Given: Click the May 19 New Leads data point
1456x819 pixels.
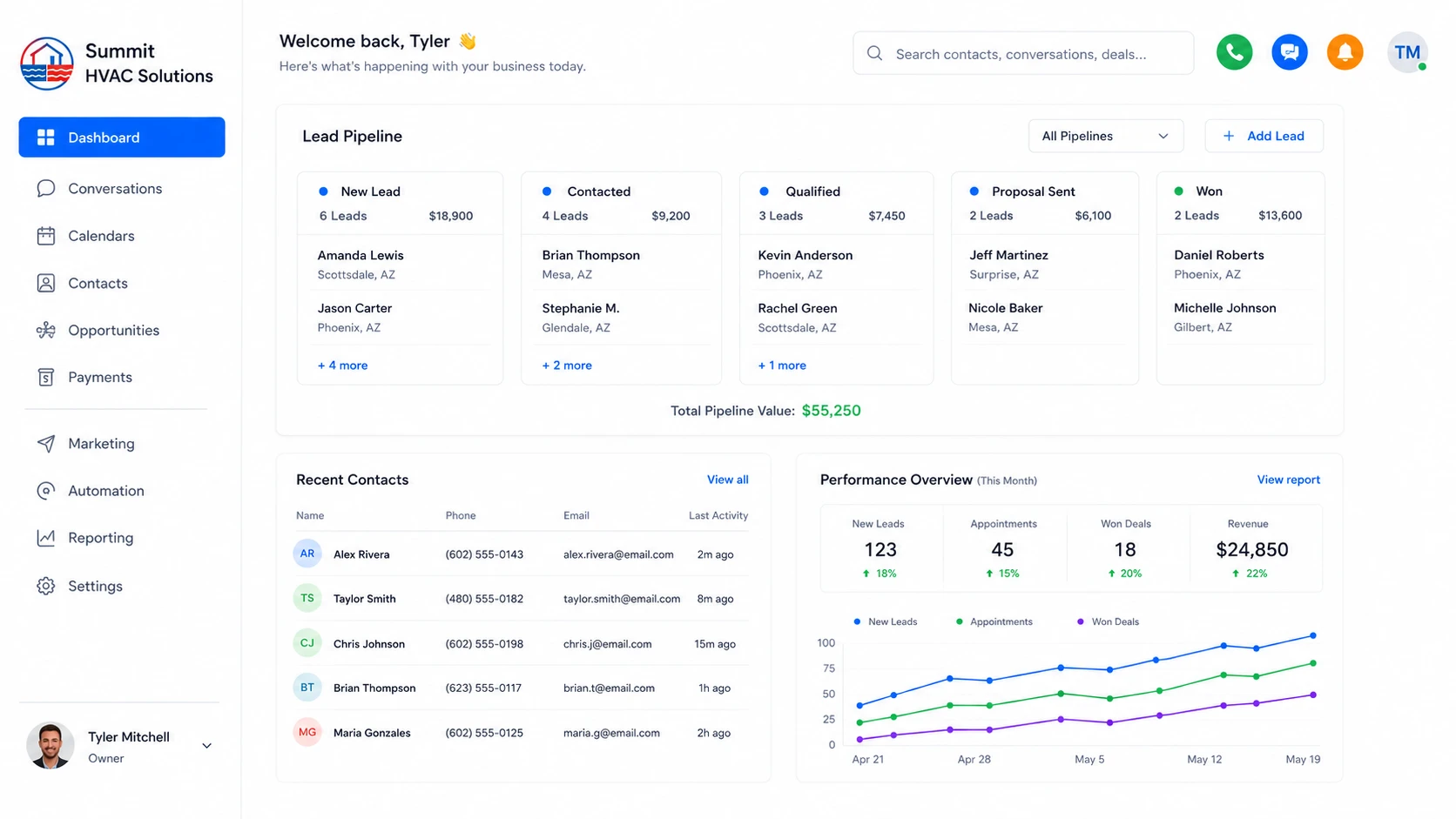Looking at the screenshot, I should pos(1313,635).
